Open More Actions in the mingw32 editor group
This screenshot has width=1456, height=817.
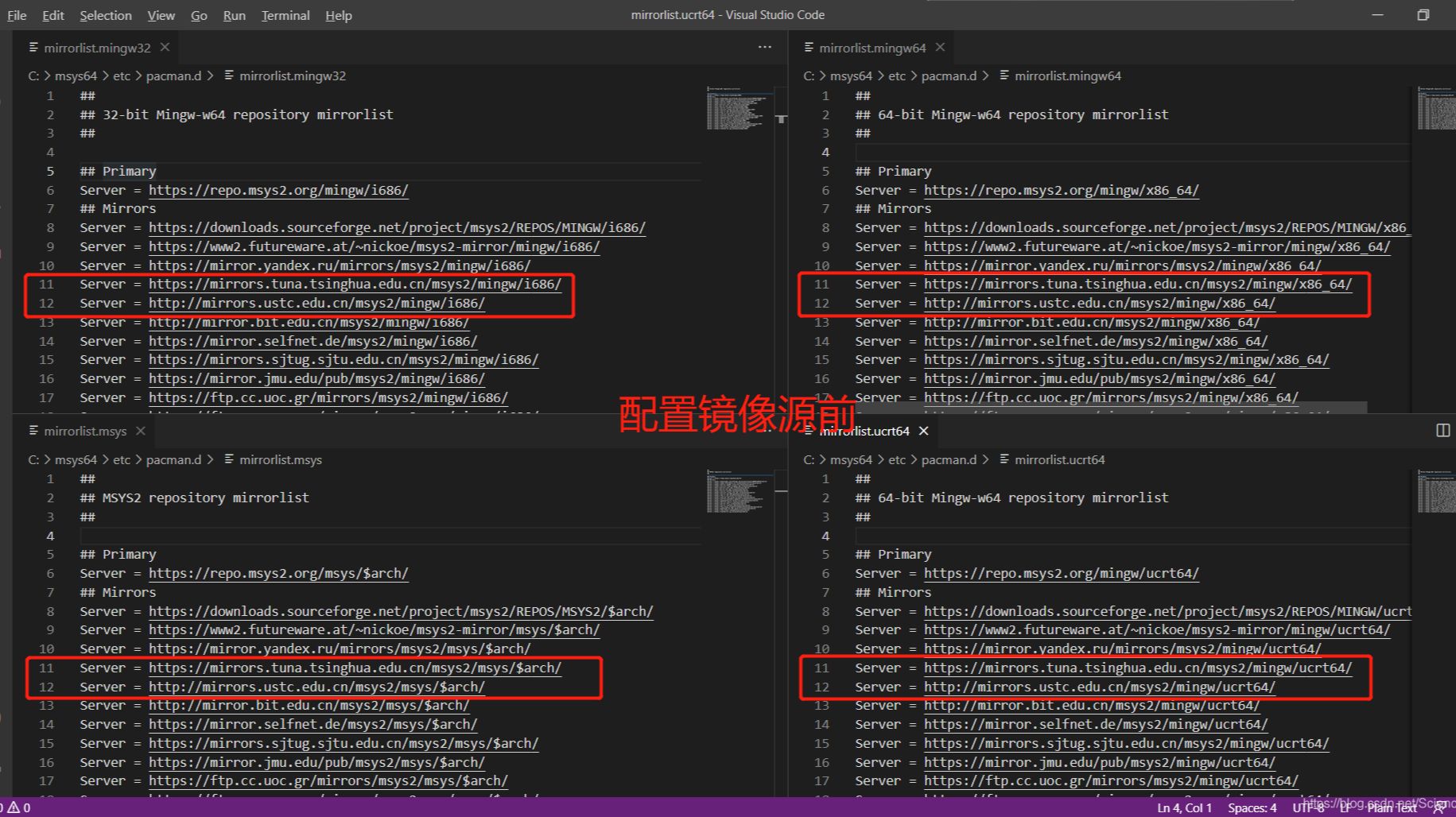[x=765, y=47]
